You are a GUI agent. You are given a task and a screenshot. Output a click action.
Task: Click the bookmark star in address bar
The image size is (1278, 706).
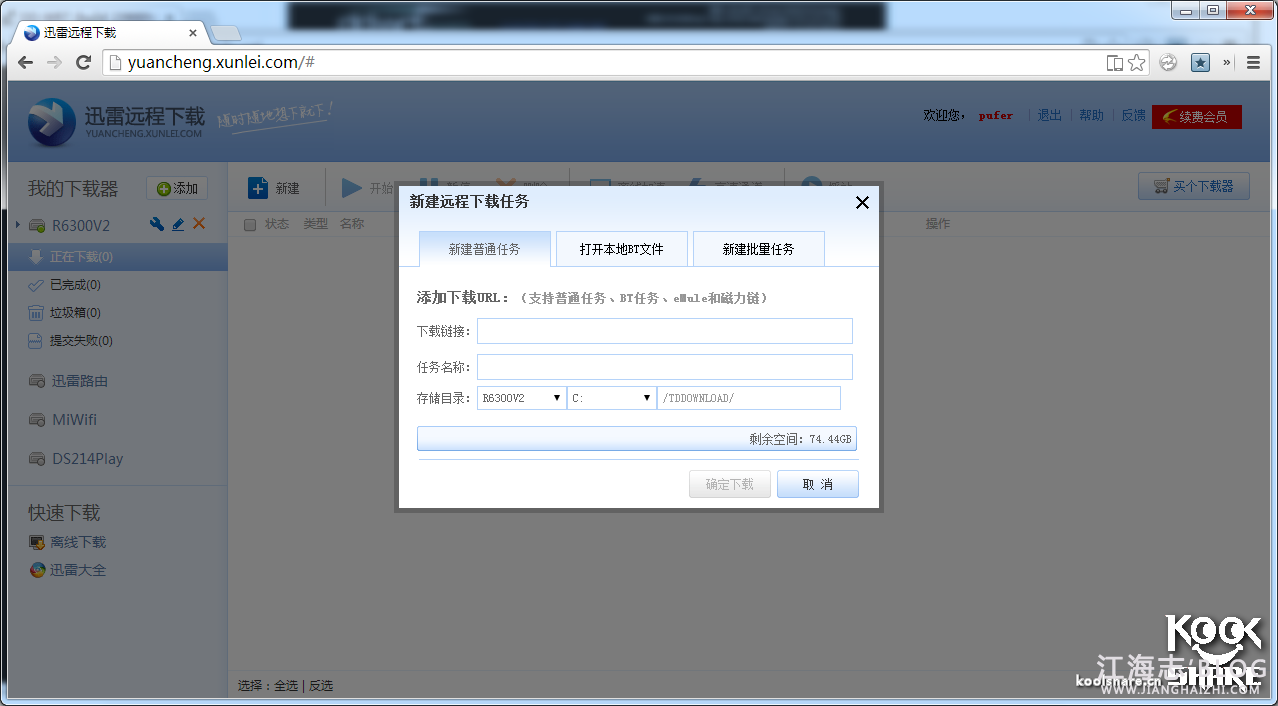(x=1137, y=63)
